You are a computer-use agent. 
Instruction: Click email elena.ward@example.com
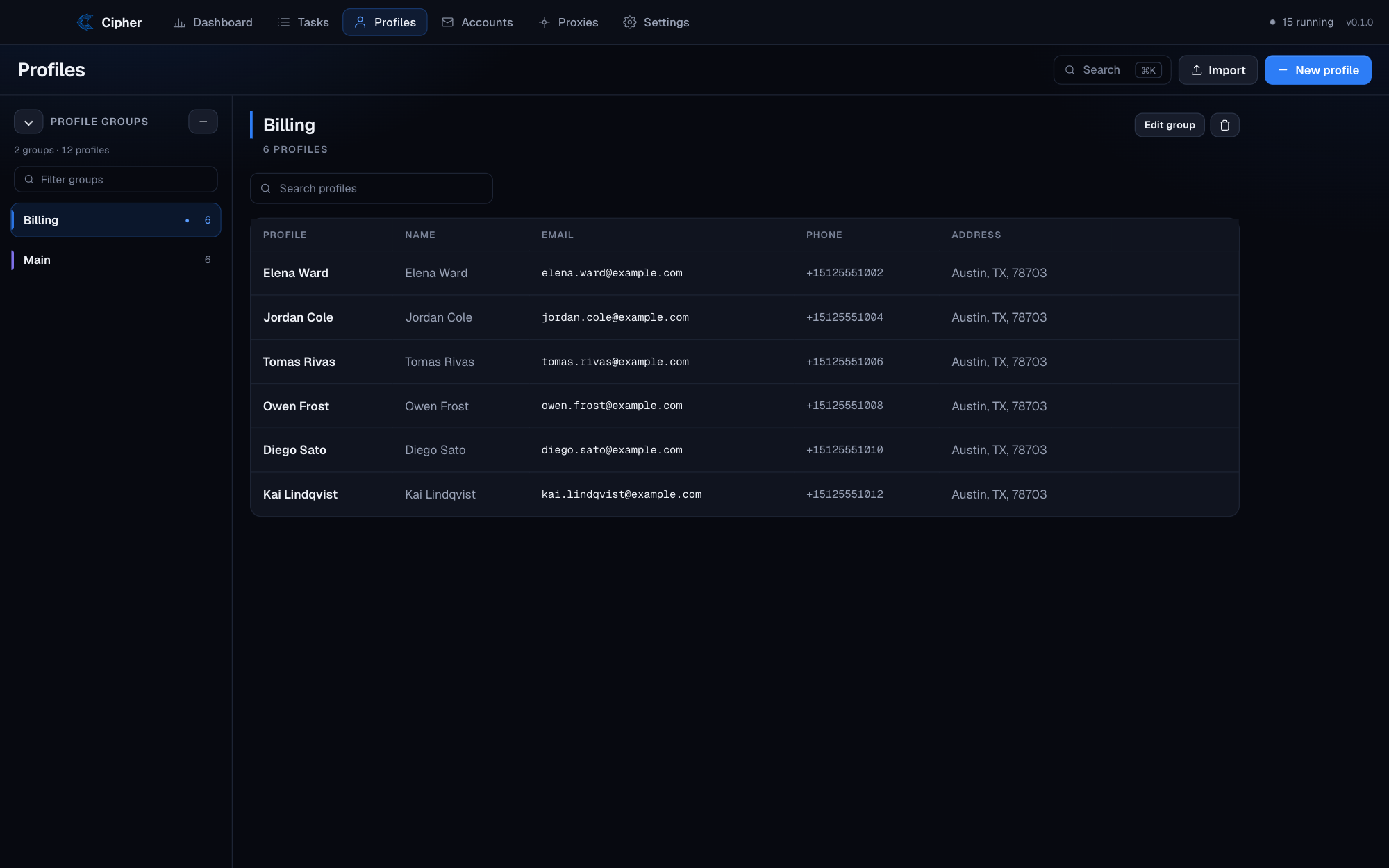(x=612, y=273)
